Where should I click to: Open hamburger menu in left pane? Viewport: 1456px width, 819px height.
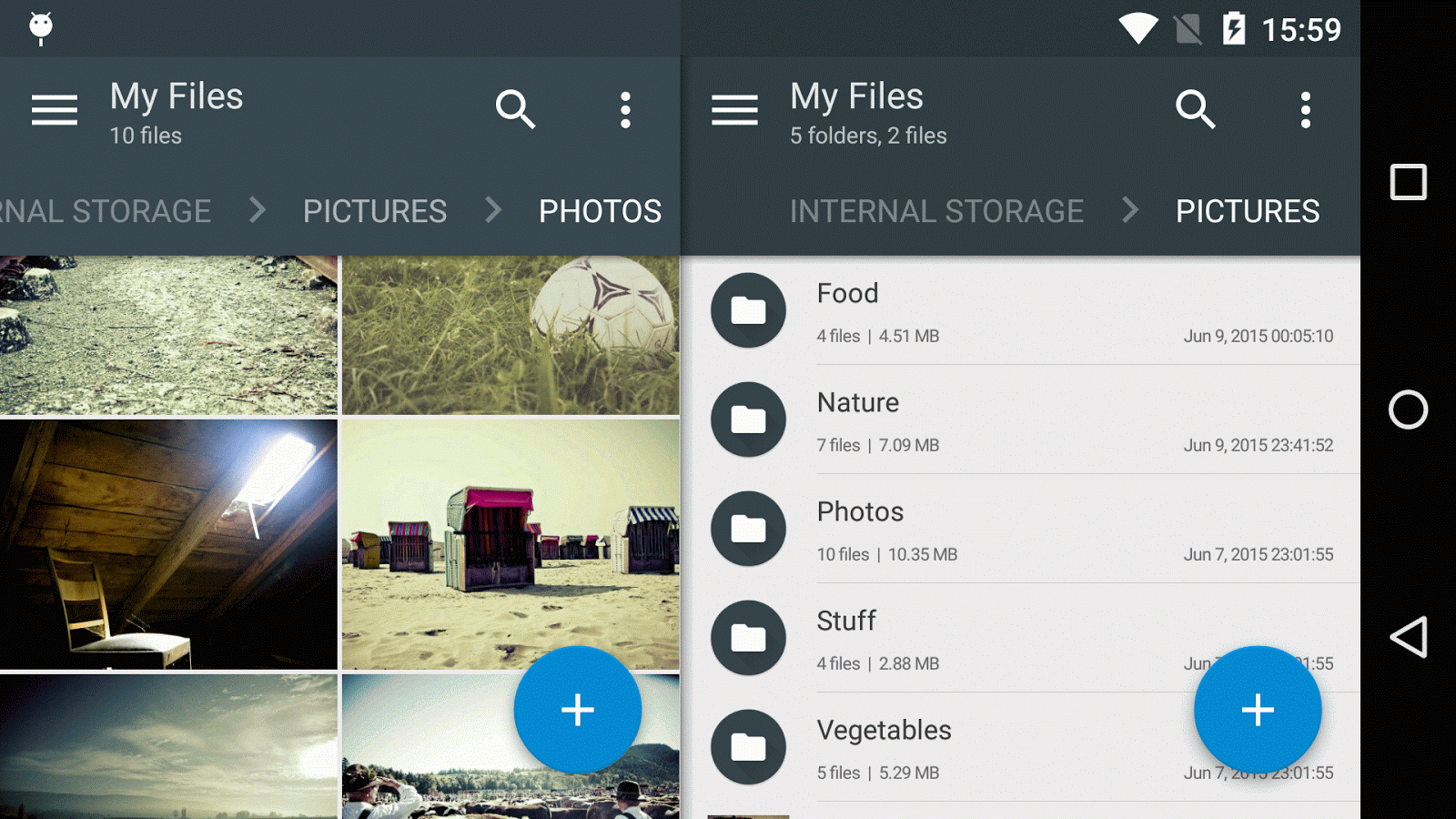[x=55, y=110]
